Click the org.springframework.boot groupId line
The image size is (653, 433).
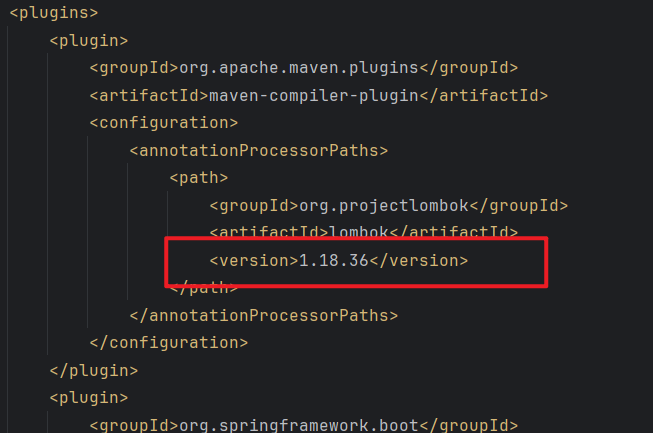(304, 425)
